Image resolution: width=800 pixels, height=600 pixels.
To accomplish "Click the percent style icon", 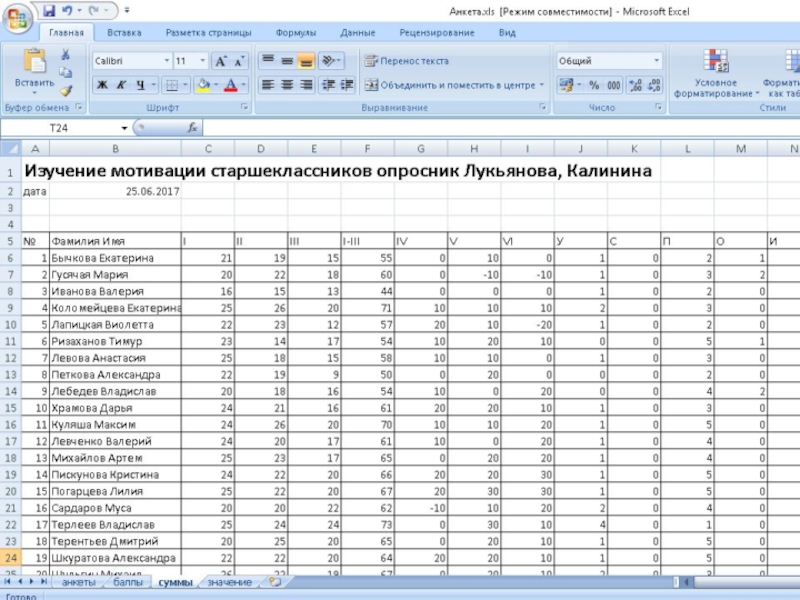I will tap(594, 86).
